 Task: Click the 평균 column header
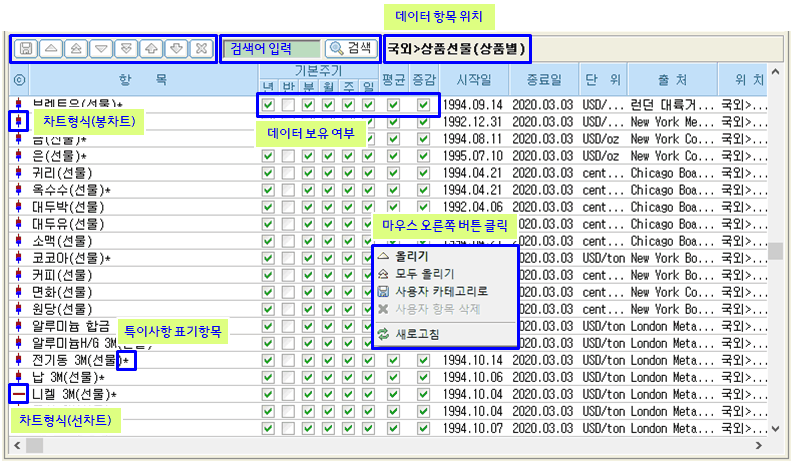pyautogui.click(x=393, y=80)
